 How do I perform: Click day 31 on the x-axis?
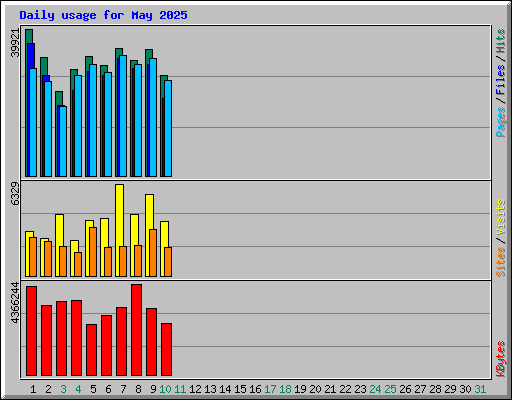480,389
